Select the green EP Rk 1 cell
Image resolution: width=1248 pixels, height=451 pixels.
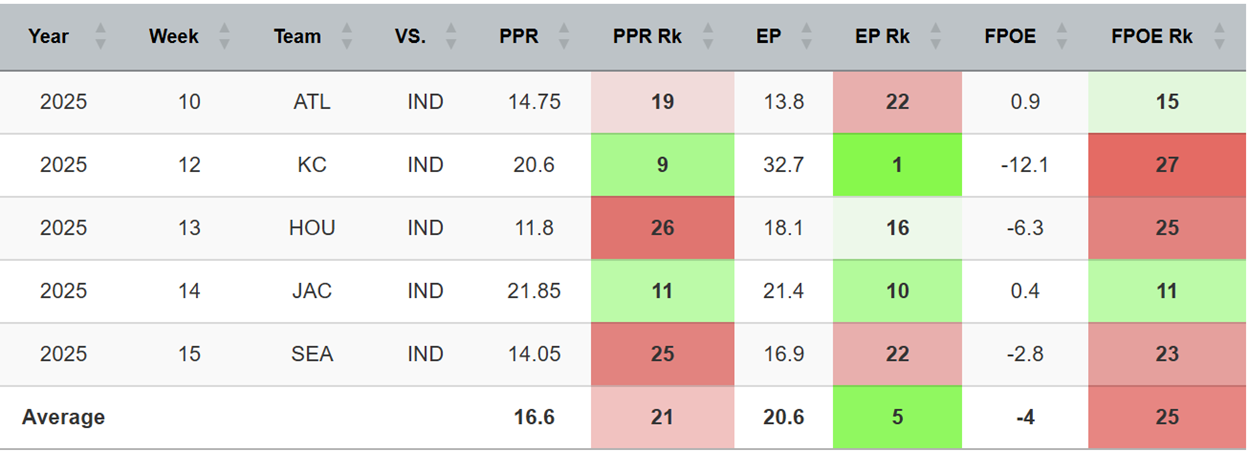click(897, 165)
